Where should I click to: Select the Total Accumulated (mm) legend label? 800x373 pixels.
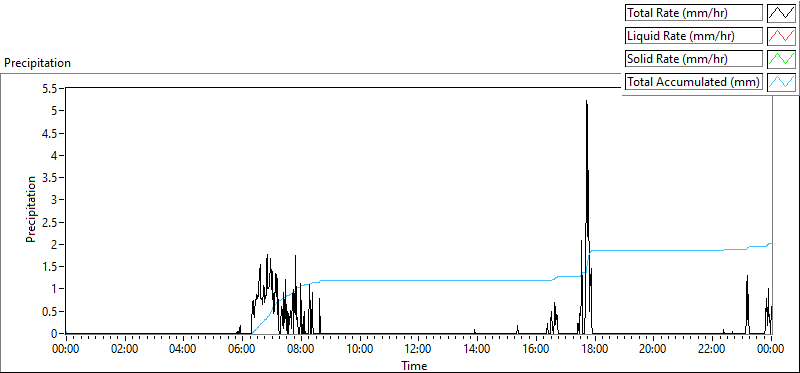point(694,82)
